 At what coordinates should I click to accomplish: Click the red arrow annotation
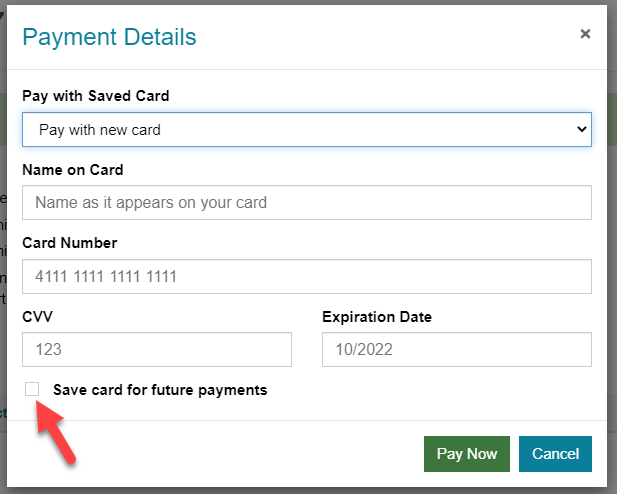pyautogui.click(x=55, y=431)
